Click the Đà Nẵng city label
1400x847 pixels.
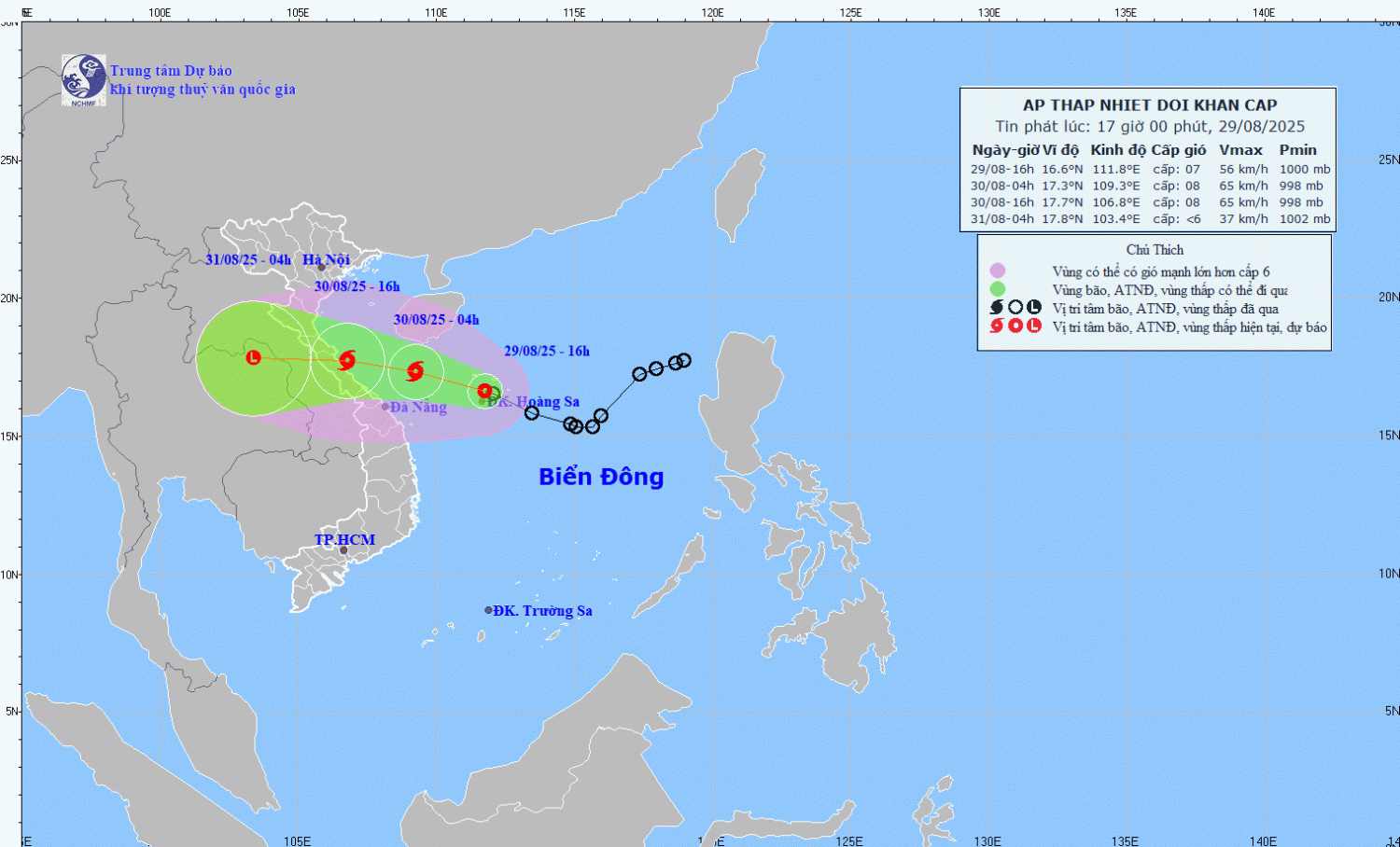coord(418,408)
